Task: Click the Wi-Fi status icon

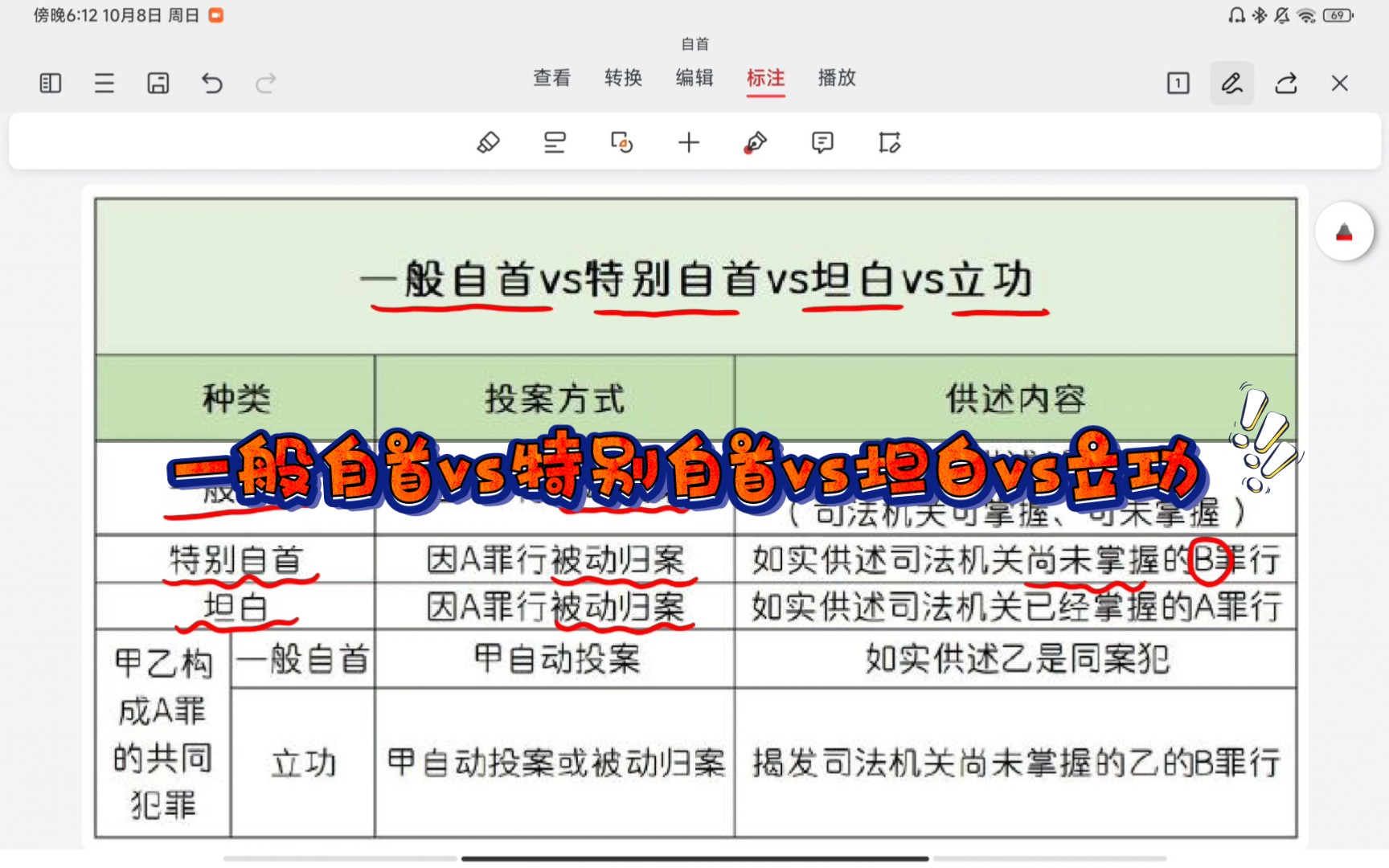Action: click(x=1307, y=15)
